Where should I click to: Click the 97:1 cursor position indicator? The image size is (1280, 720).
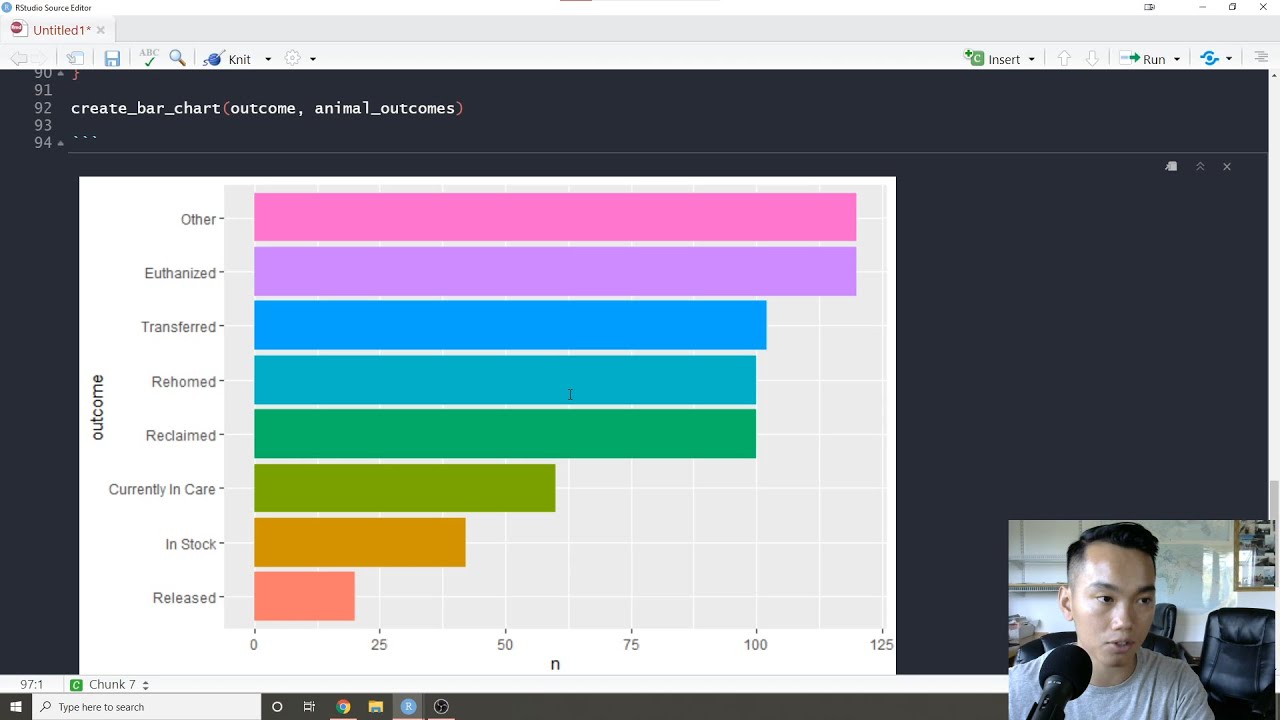[x=31, y=685]
